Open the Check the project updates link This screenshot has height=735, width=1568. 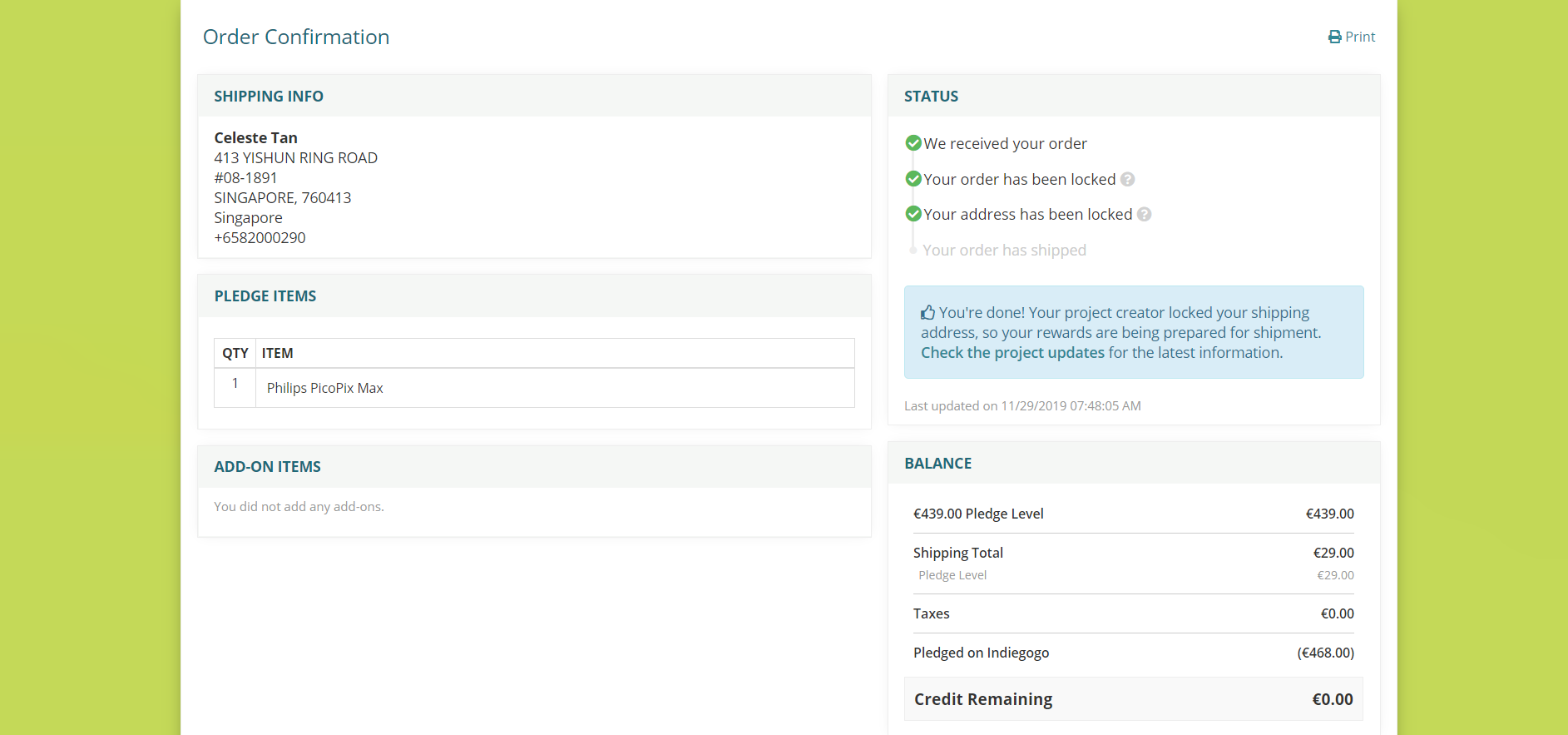tap(1012, 352)
